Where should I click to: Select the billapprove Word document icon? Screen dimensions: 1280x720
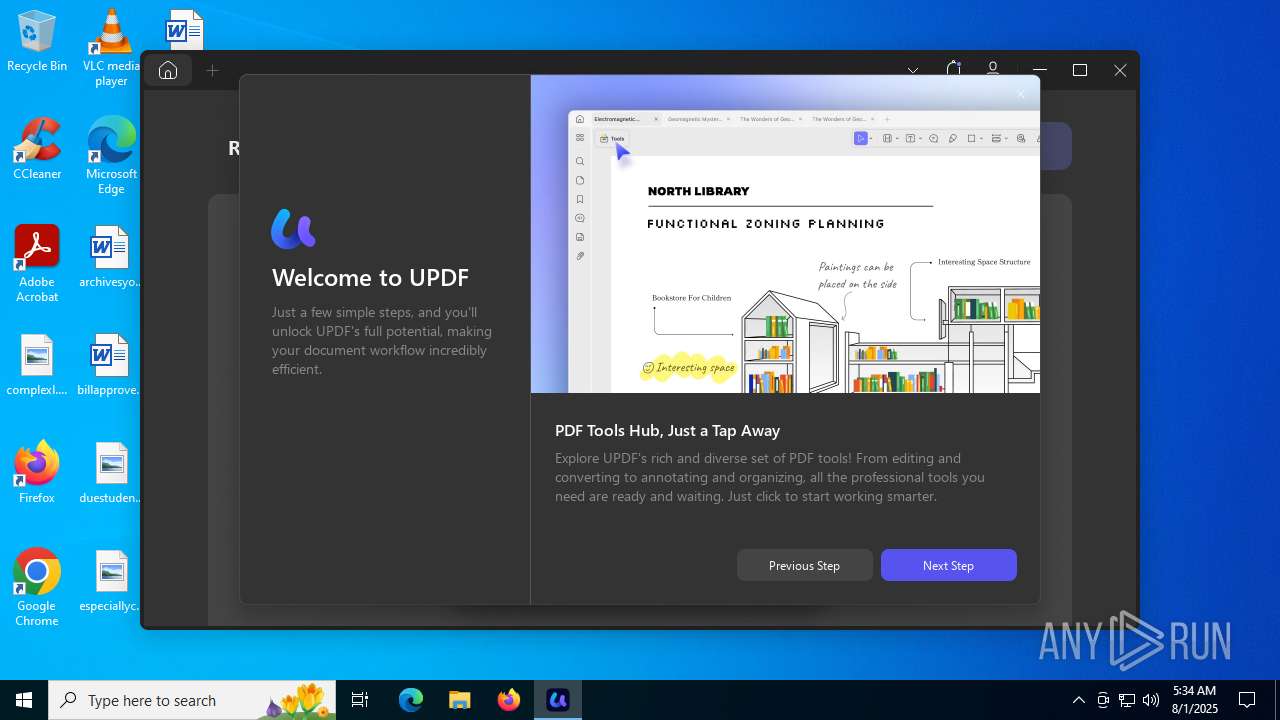click(x=111, y=365)
